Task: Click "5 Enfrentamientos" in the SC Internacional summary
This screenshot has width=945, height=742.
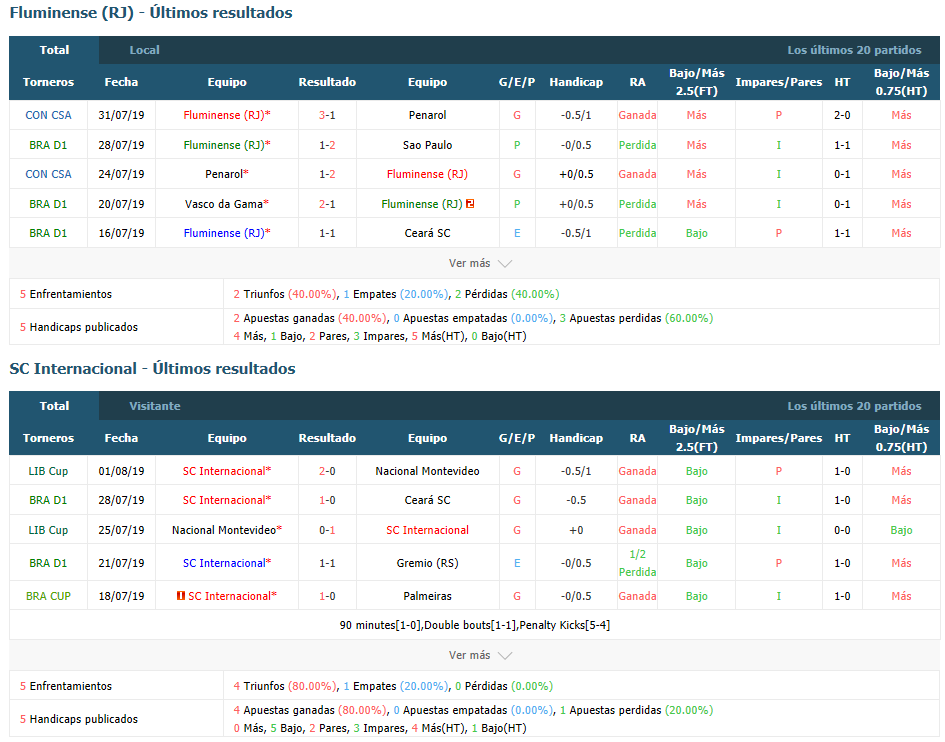Action: click(66, 686)
